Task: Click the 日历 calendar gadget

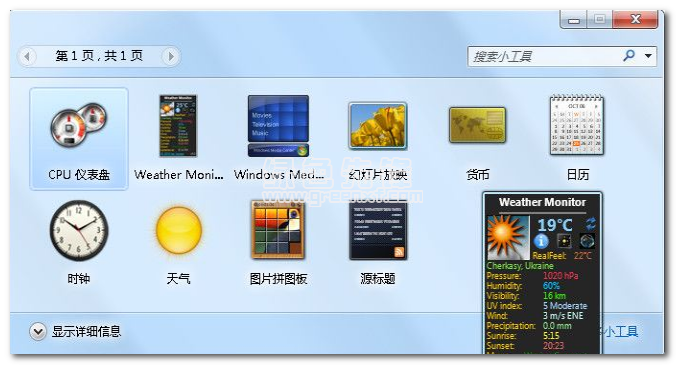Action: [577, 125]
